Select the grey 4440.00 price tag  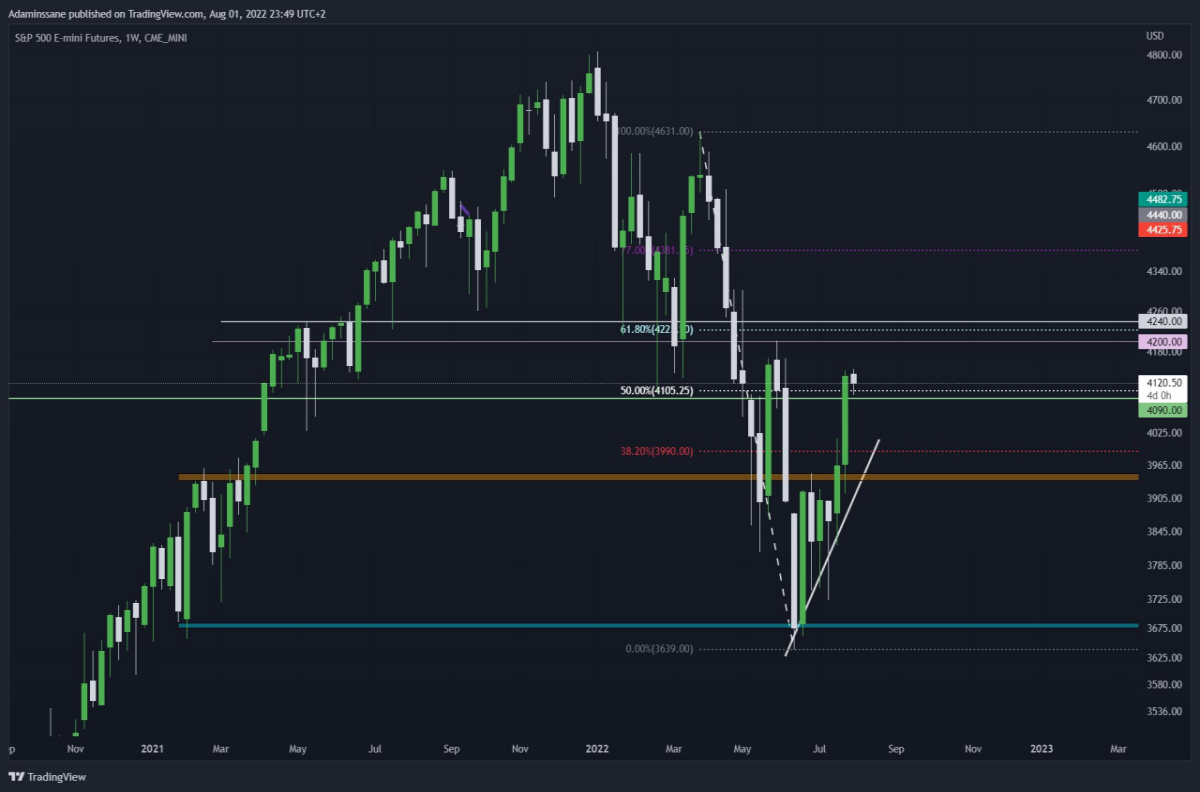point(1162,214)
